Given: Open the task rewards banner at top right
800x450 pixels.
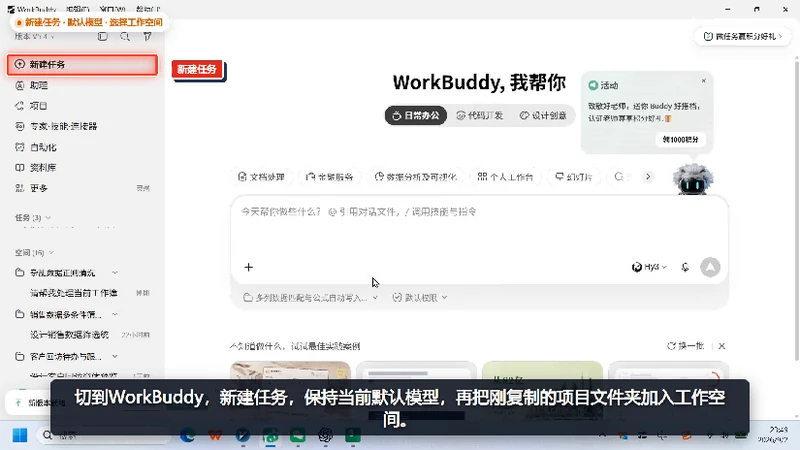Looking at the screenshot, I should [x=742, y=36].
